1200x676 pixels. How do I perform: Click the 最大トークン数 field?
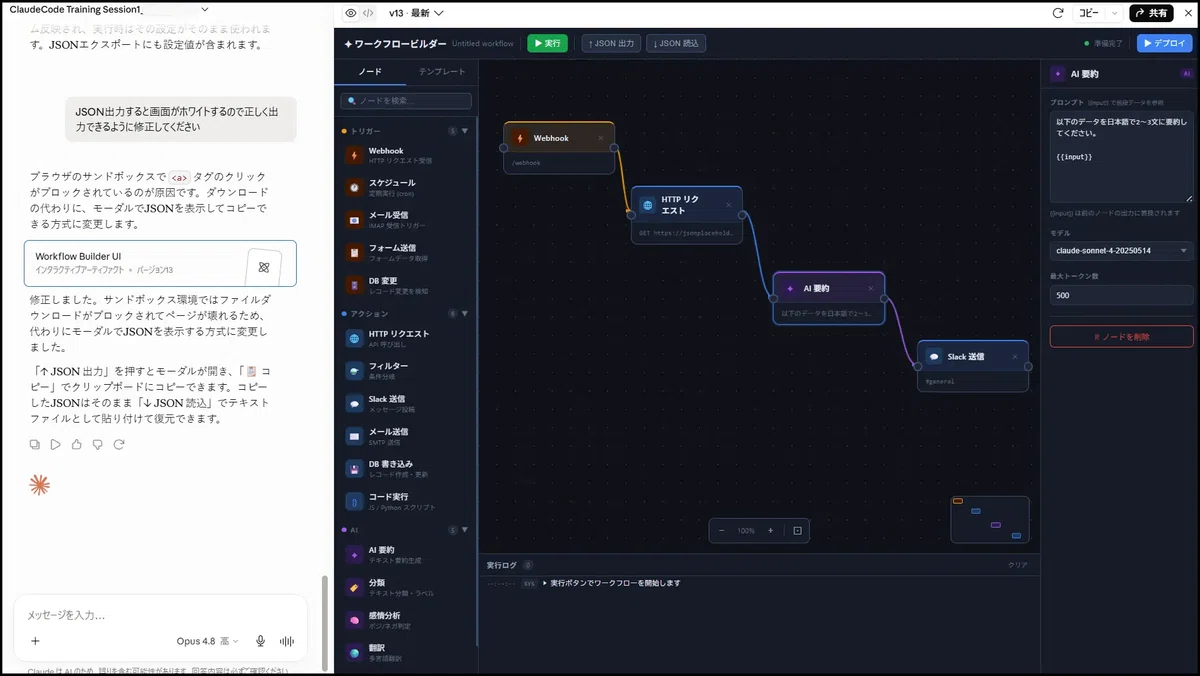point(1121,295)
